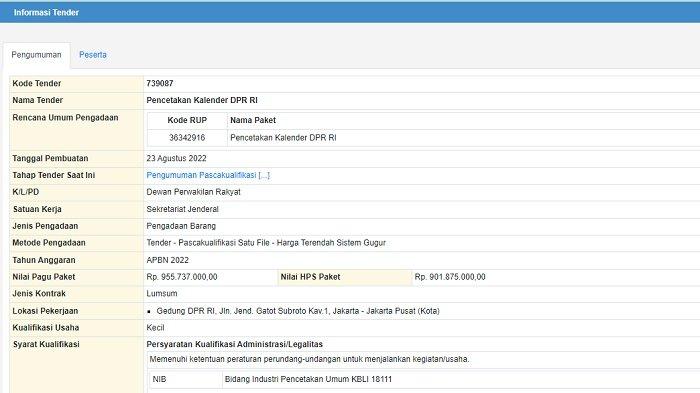Click the Nama Tender label
The width and height of the screenshot is (700, 393).
point(38,100)
